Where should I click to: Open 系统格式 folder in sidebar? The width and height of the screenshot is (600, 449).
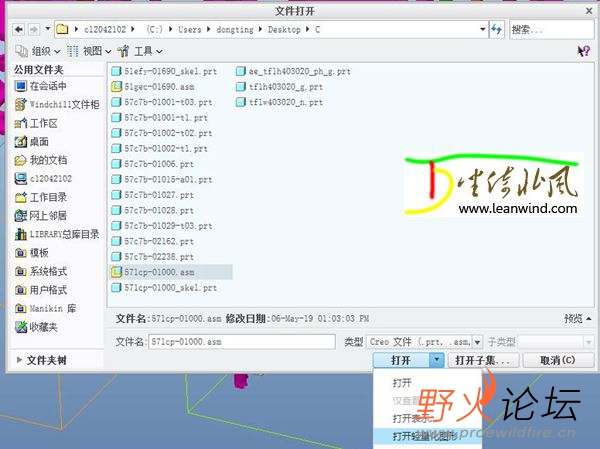41,271
